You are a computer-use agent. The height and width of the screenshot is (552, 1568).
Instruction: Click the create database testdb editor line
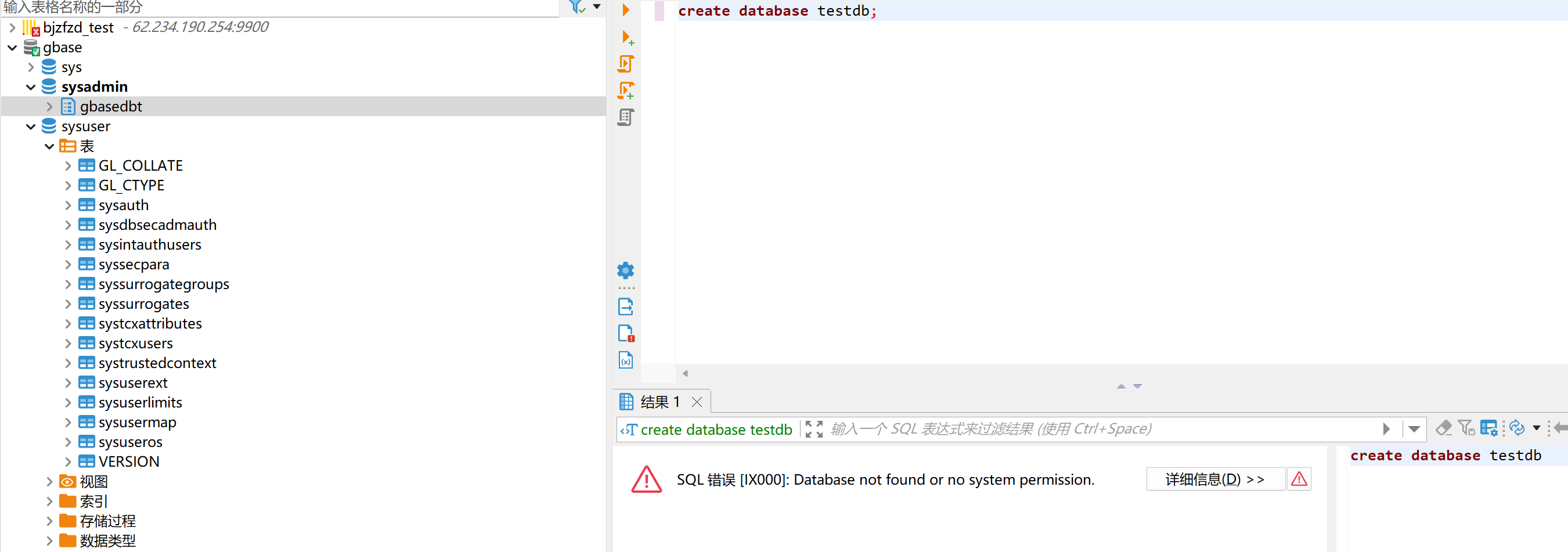pyautogui.click(x=777, y=10)
